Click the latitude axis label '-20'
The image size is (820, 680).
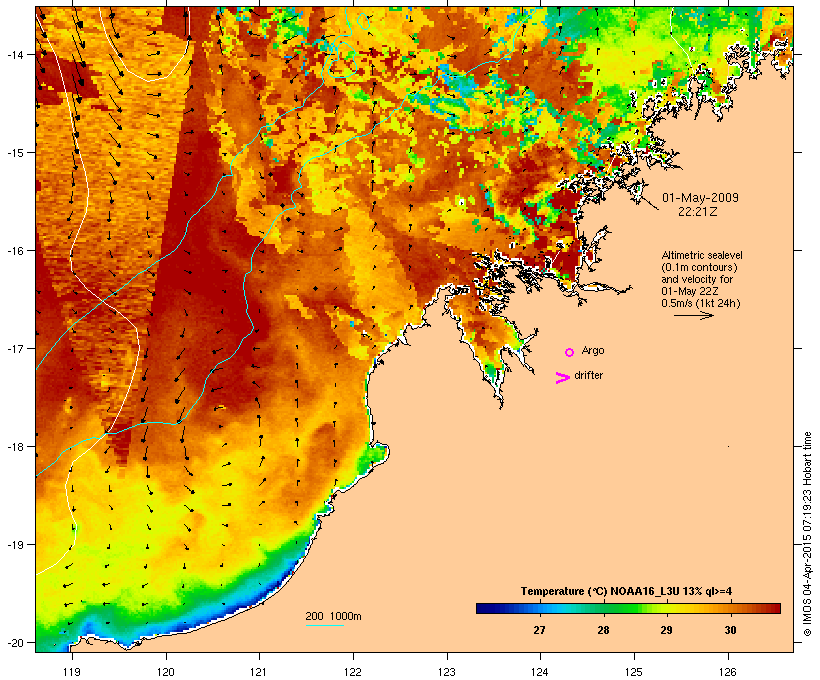coord(14,643)
